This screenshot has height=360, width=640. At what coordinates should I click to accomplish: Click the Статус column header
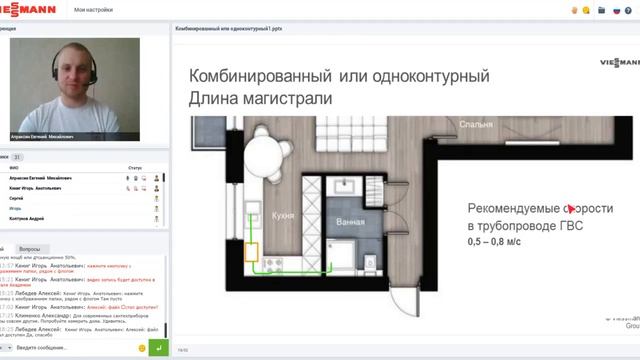coord(135,168)
